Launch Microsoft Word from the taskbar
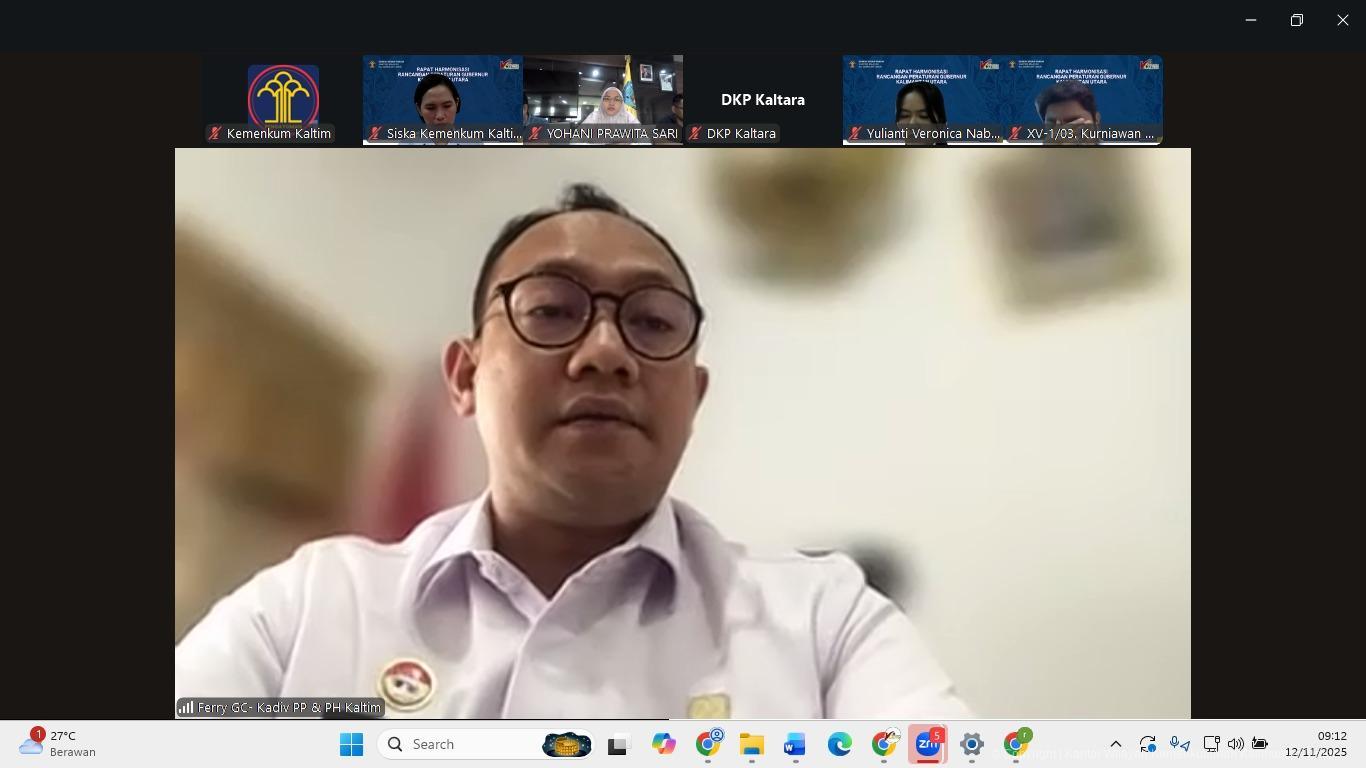 point(795,744)
